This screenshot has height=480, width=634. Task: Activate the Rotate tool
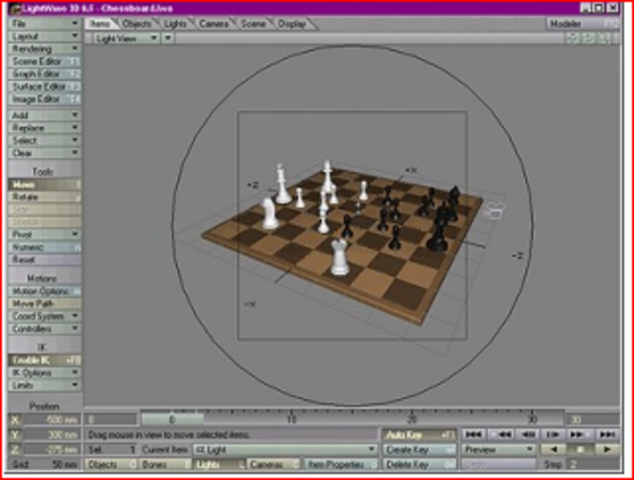(44, 197)
